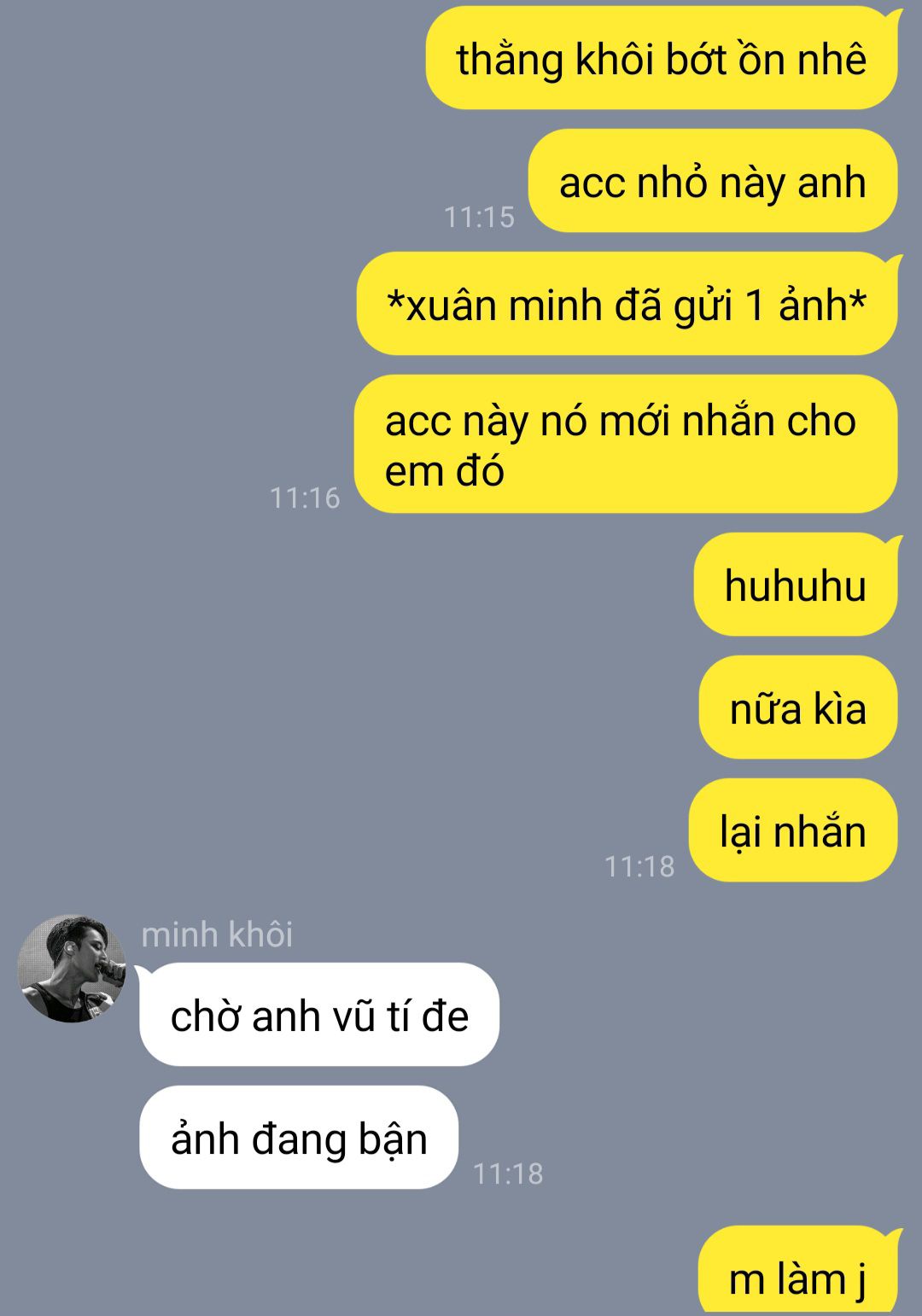Viewport: 922px width, 1316px height.
Task: Tap the 11:18 timestamp beside 'ảnh đang bận'
Action: click(x=508, y=1173)
